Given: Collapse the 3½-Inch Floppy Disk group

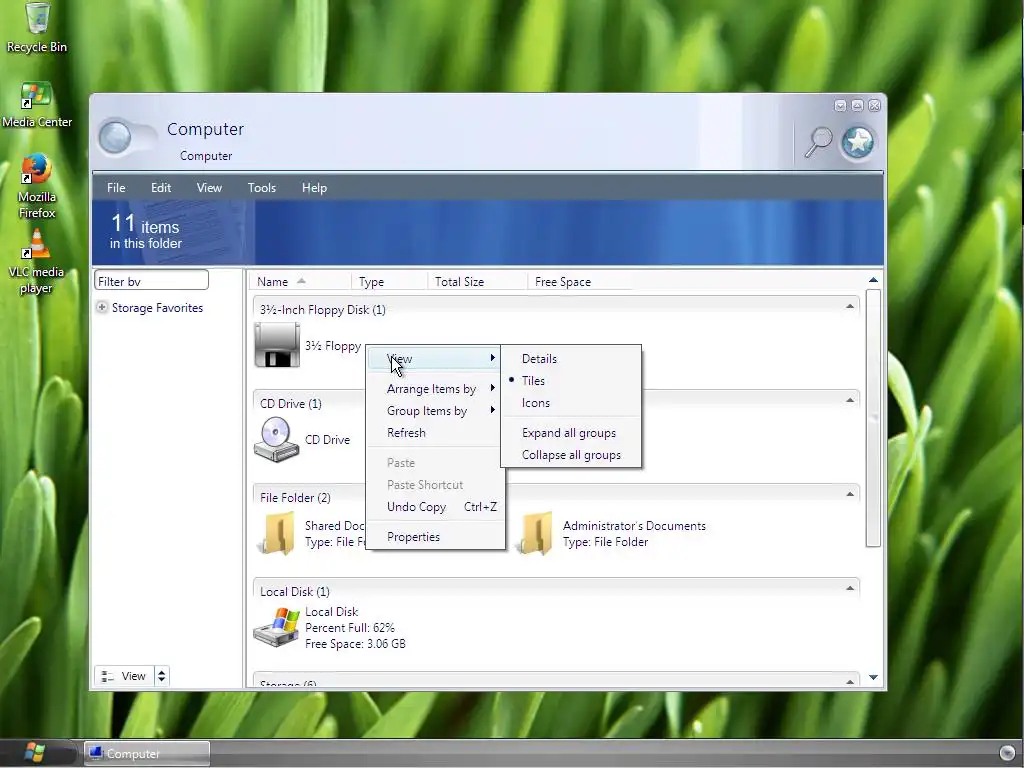Looking at the screenshot, I should (x=850, y=306).
